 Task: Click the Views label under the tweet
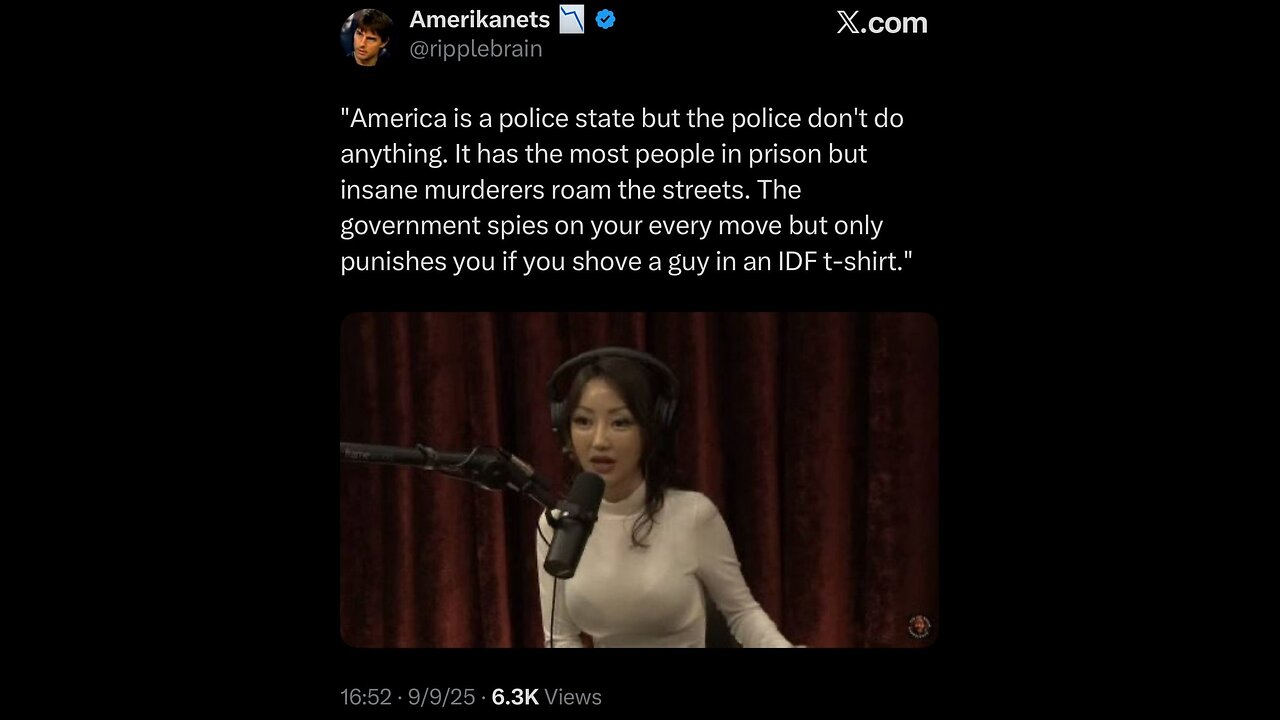(574, 697)
